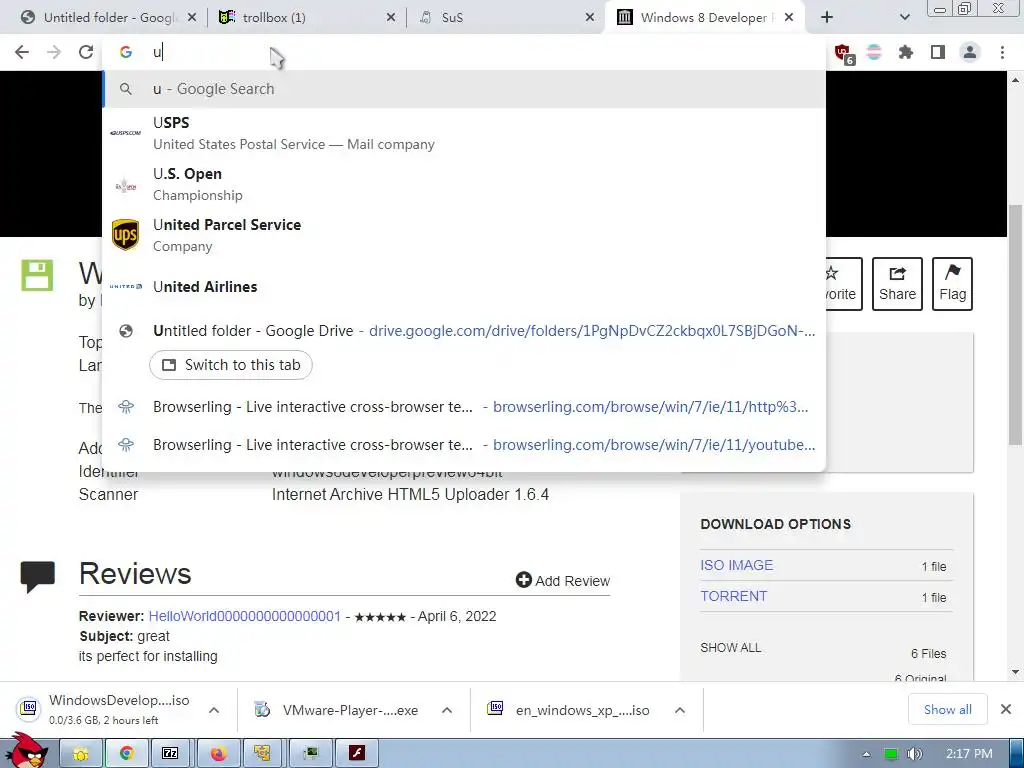Close the trollbox (1) tab
This screenshot has height=768, width=1024.
(x=391, y=18)
